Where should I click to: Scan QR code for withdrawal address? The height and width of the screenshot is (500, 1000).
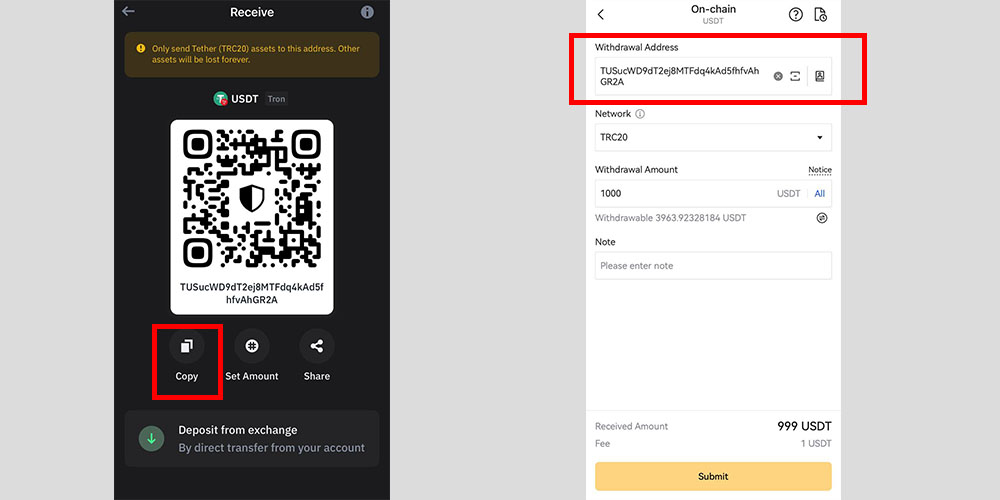pyautogui.click(x=795, y=77)
